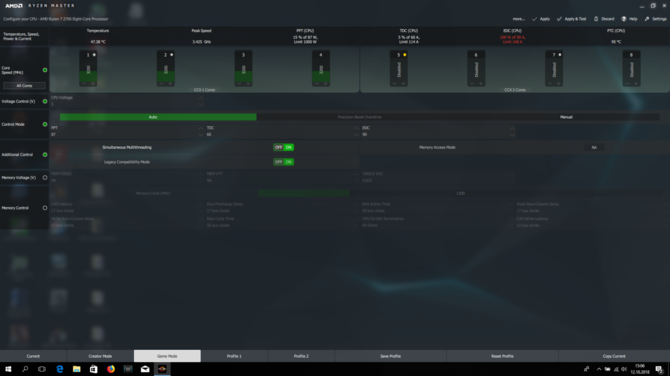Click the Discard trash icon
This screenshot has height=376, width=670.
click(596, 19)
